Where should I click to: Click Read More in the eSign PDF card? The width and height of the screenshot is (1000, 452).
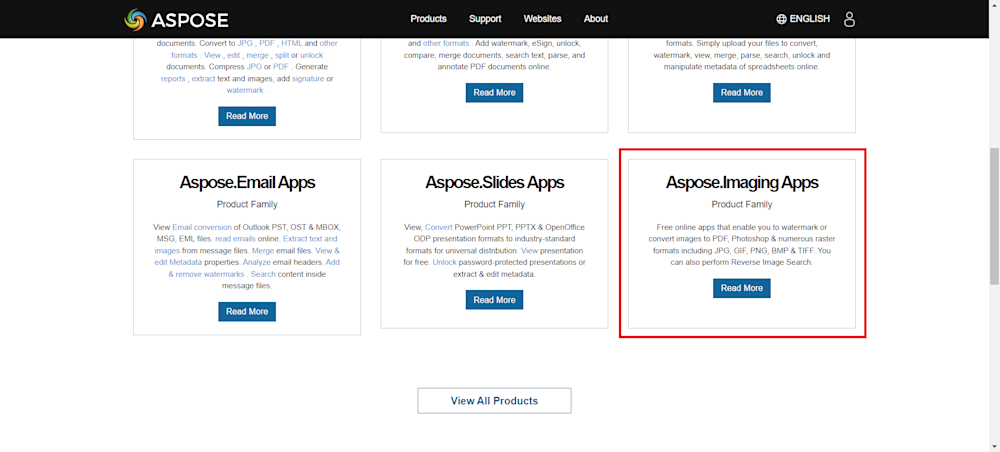(x=494, y=92)
